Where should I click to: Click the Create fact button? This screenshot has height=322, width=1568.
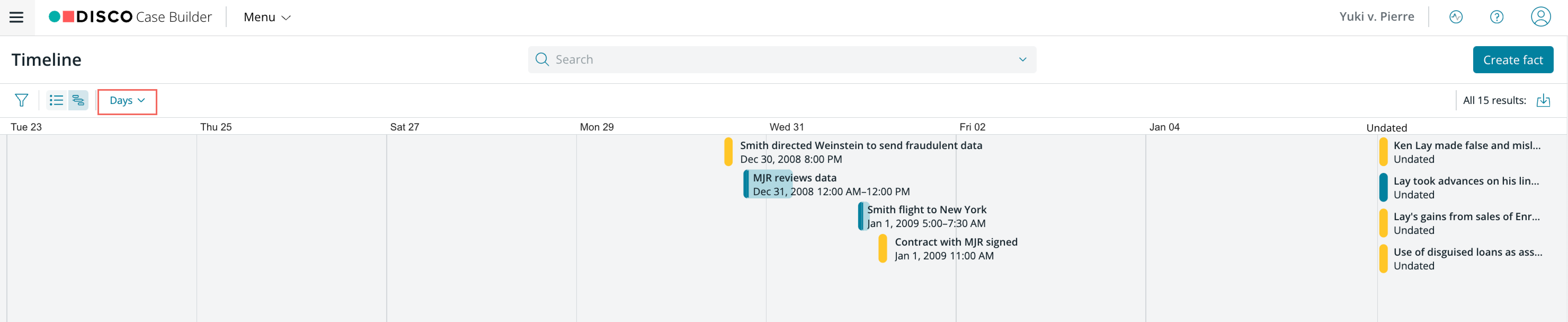click(x=1513, y=60)
